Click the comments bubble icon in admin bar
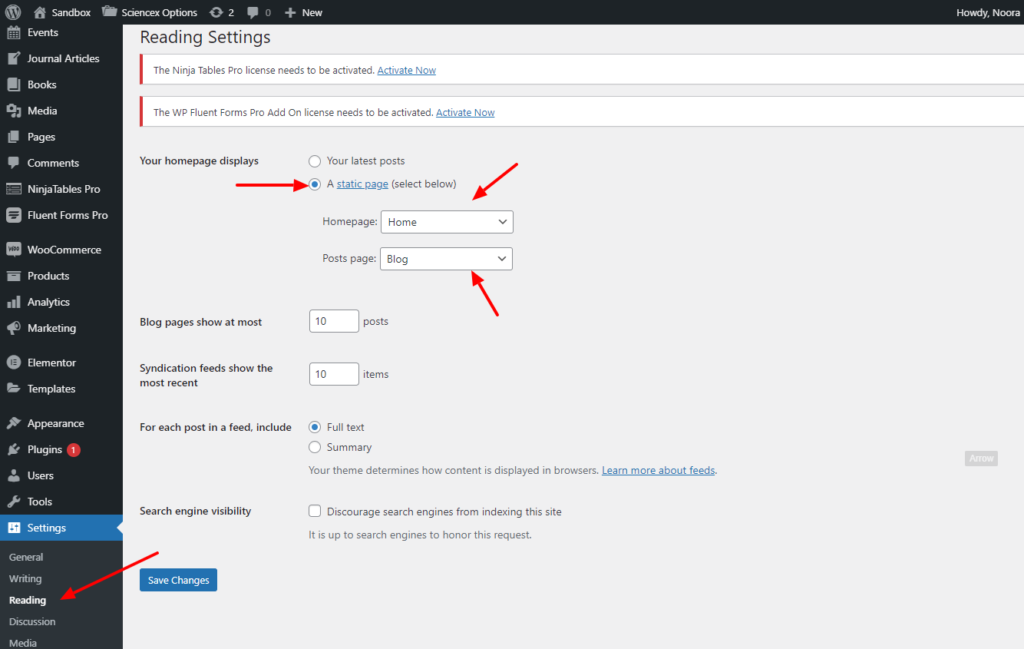This screenshot has width=1024, height=649. point(253,12)
